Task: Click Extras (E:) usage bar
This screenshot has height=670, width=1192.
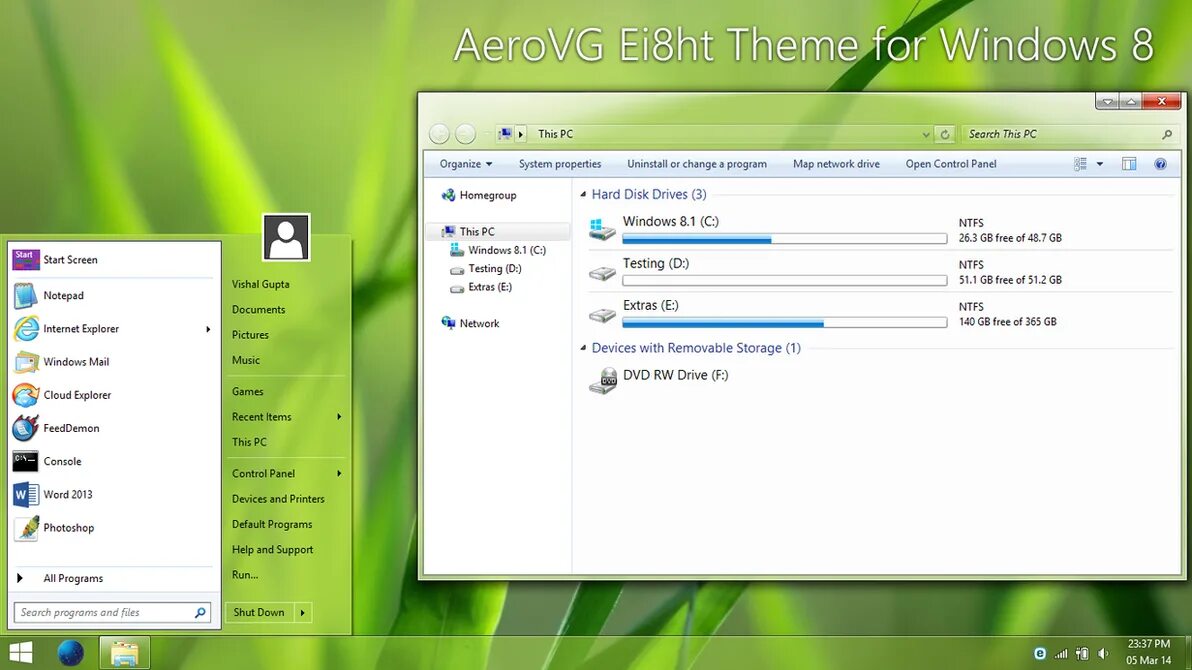Action: pos(785,322)
